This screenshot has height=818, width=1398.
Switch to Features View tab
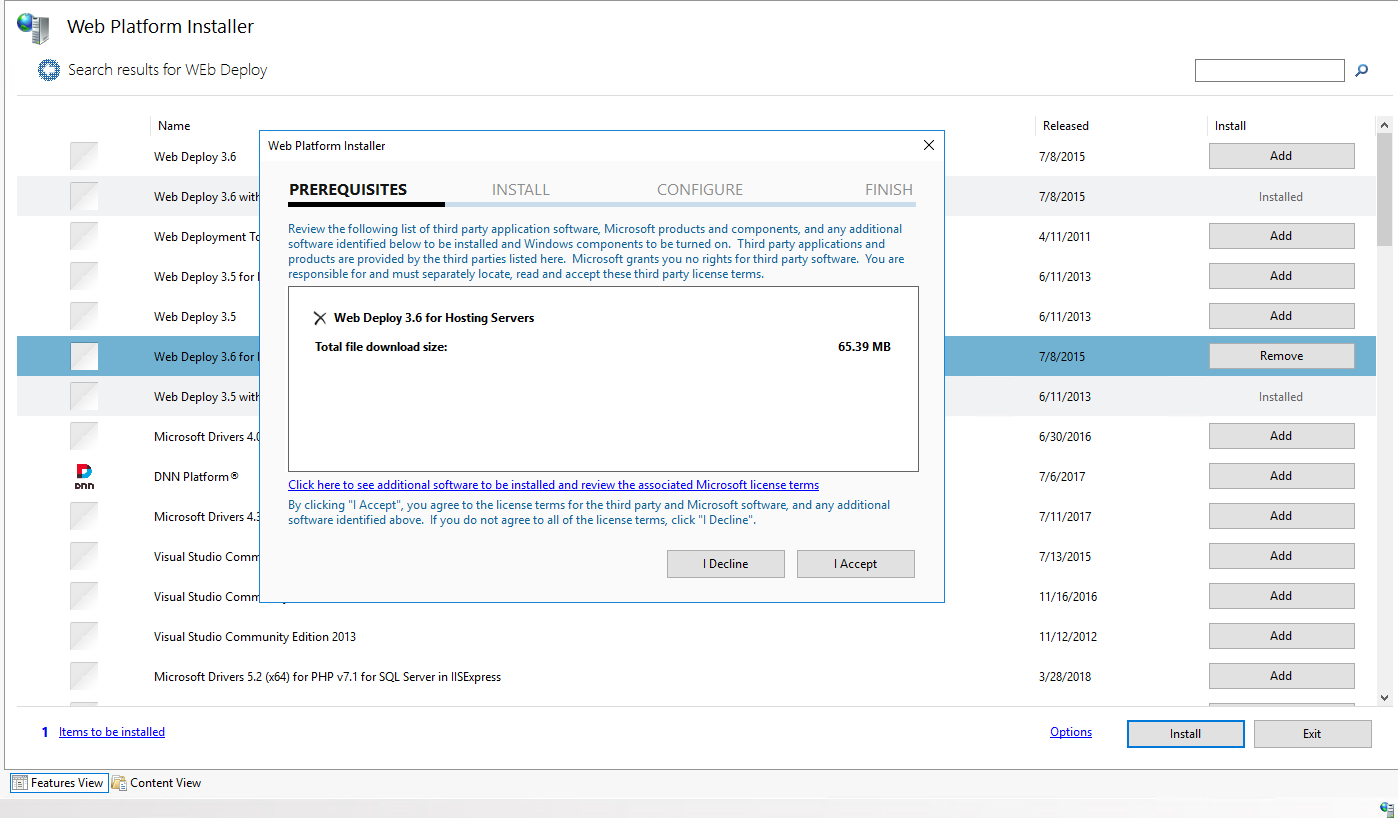[x=58, y=783]
